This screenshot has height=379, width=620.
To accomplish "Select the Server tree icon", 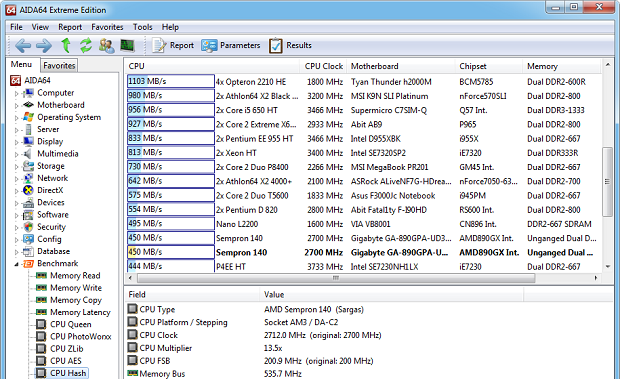I will (x=28, y=129).
